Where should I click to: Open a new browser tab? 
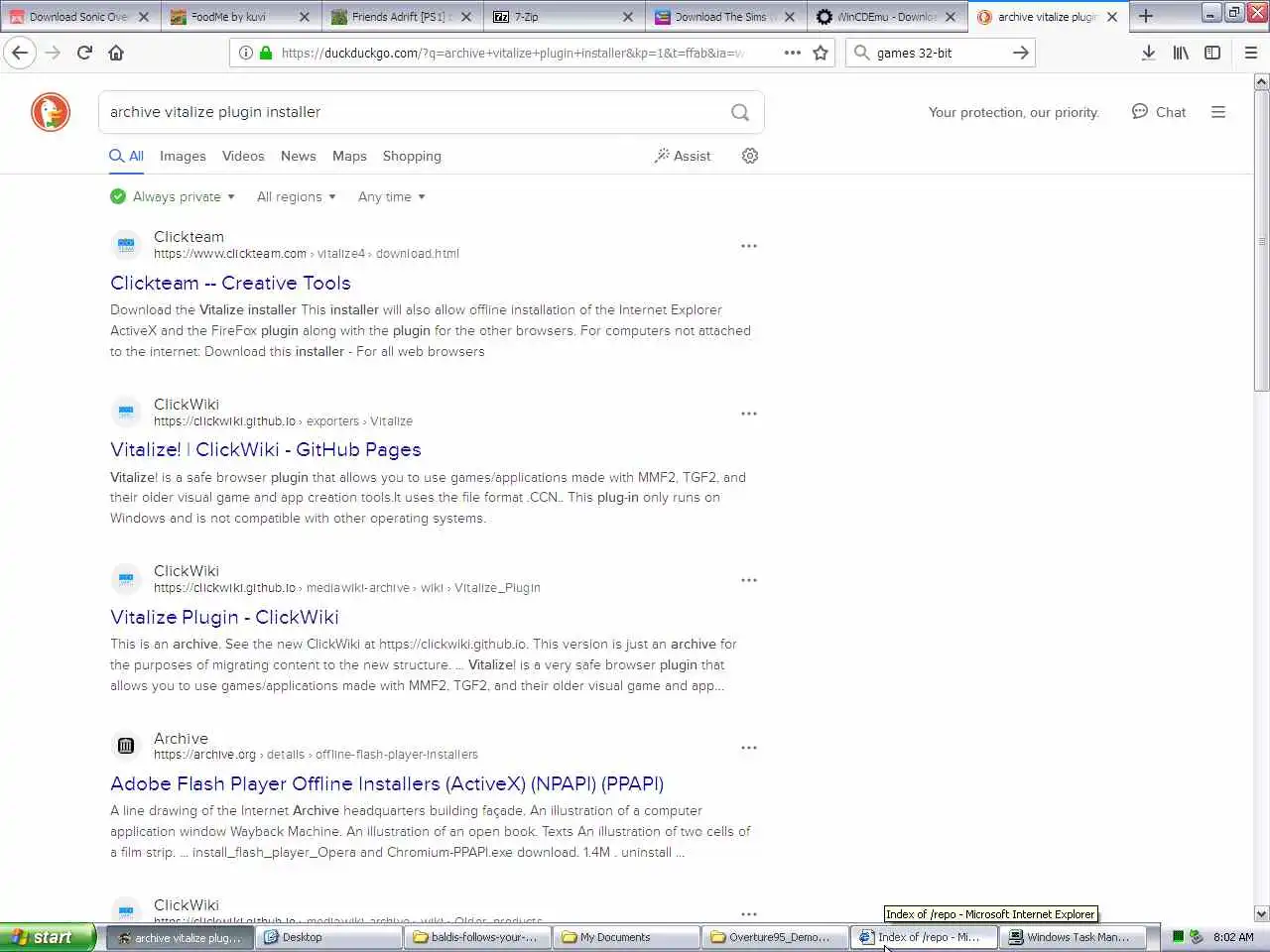1146,16
